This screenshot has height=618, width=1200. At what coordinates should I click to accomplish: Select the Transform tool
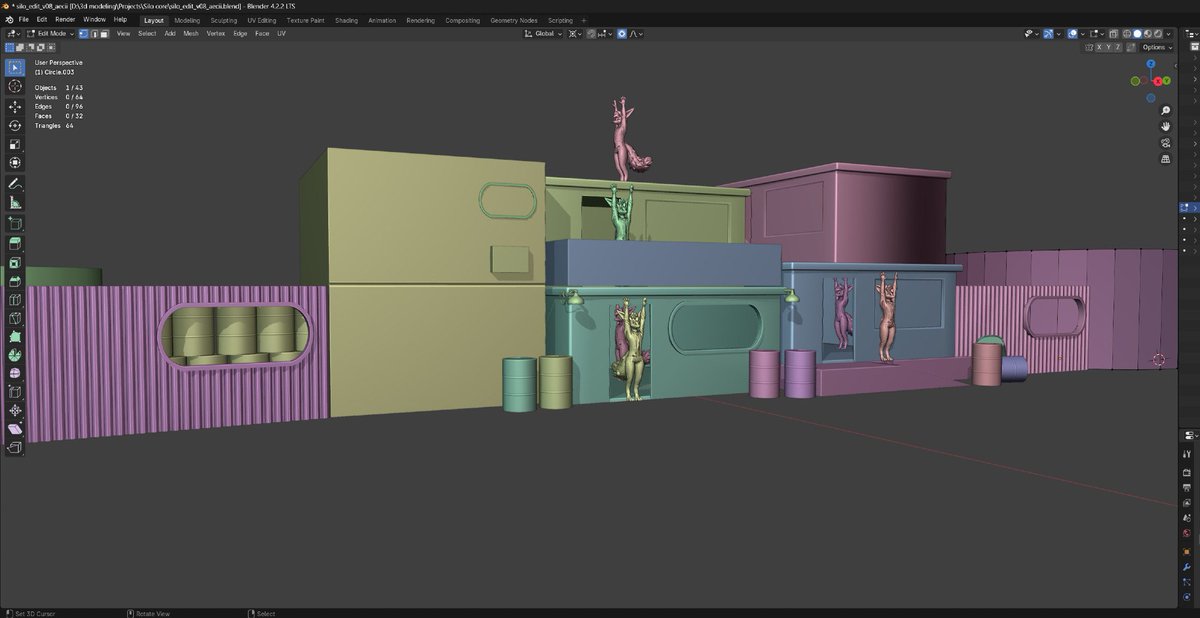tap(15, 163)
